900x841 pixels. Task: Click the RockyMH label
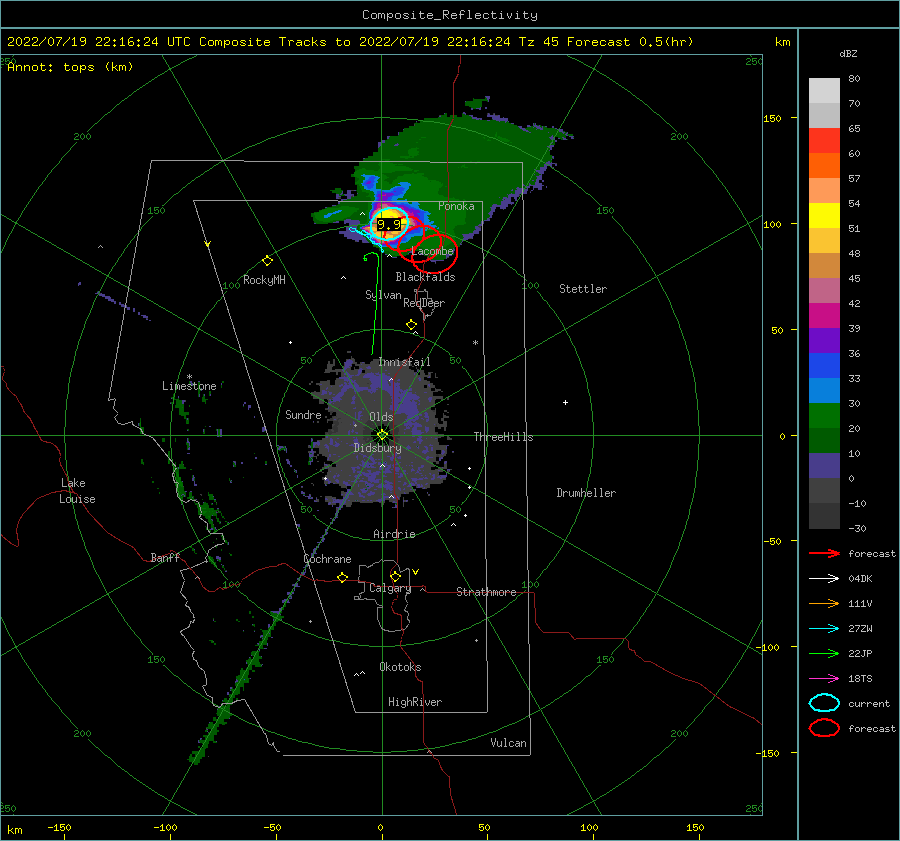pyautogui.click(x=264, y=280)
